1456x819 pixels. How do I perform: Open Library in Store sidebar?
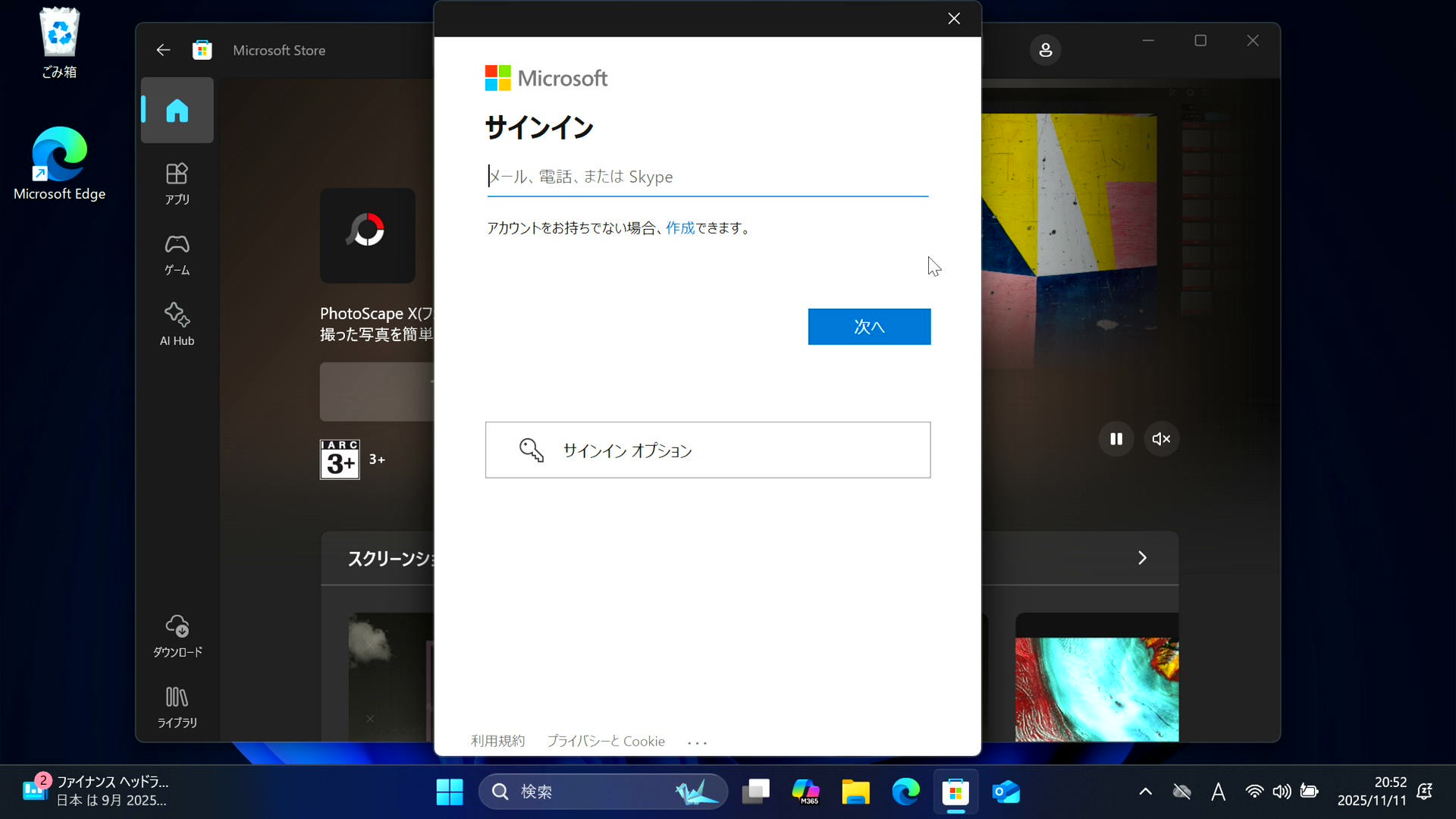point(177,707)
